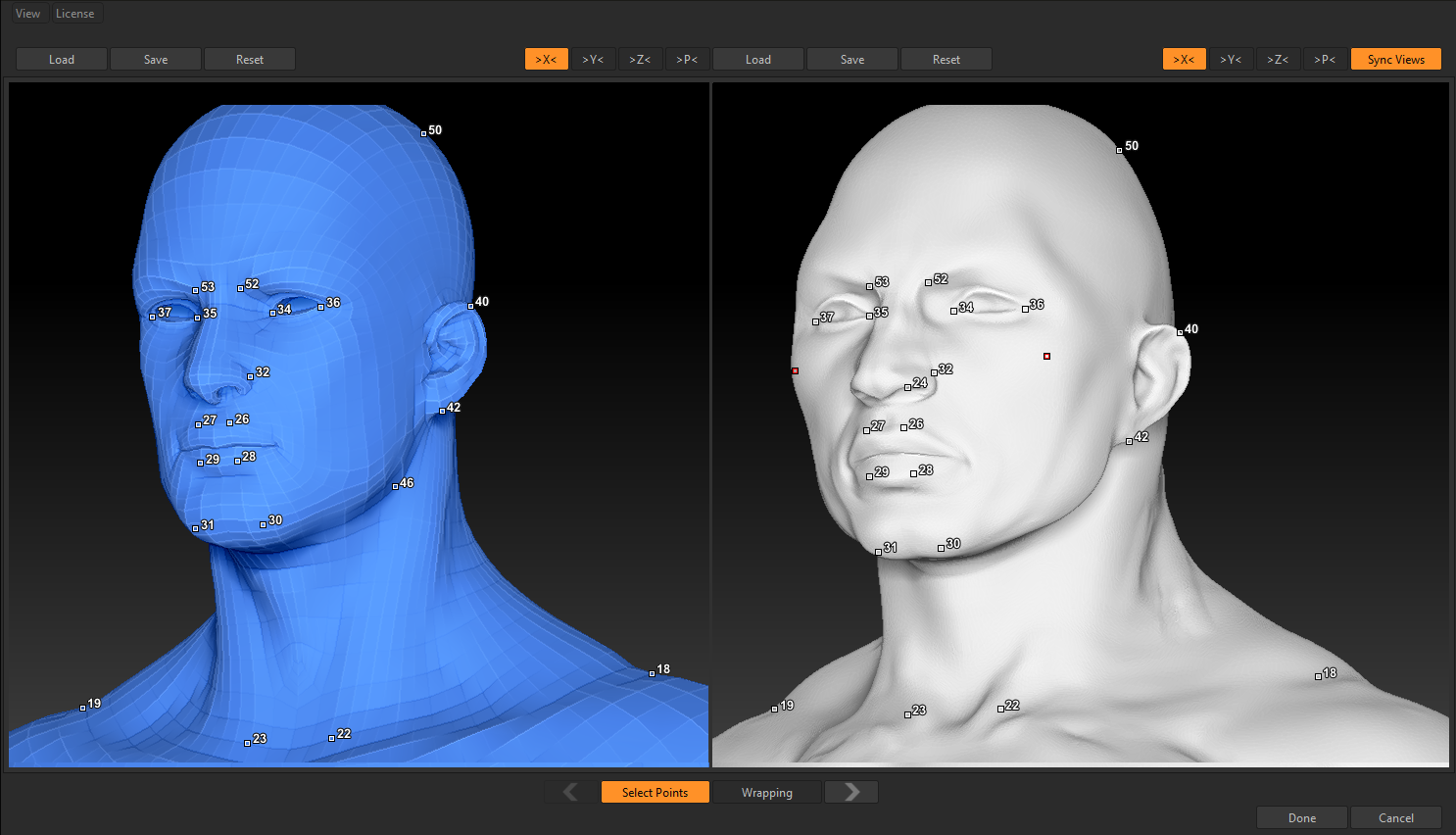Open the View menu
This screenshot has height=835, width=1456.
(27, 14)
